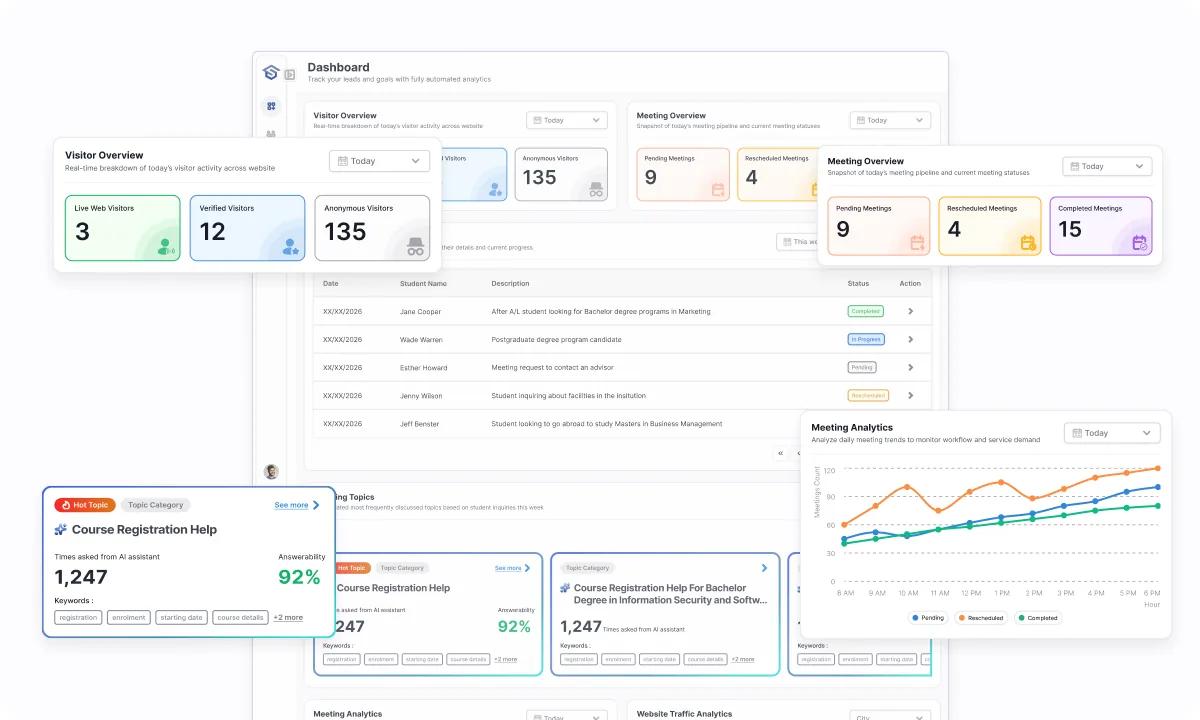Open Today dropdown in background Visitor Overview

567,120
